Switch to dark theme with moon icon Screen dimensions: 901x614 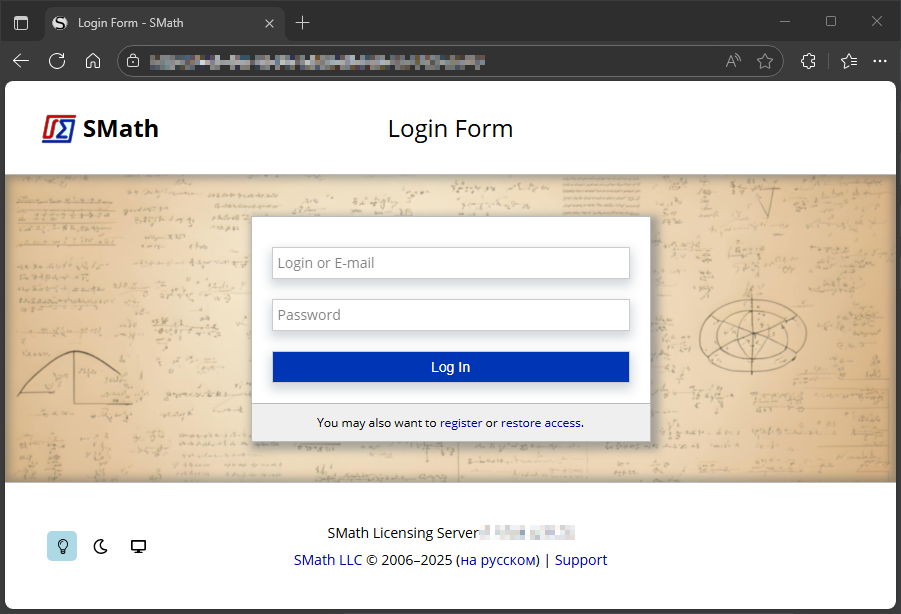click(101, 546)
